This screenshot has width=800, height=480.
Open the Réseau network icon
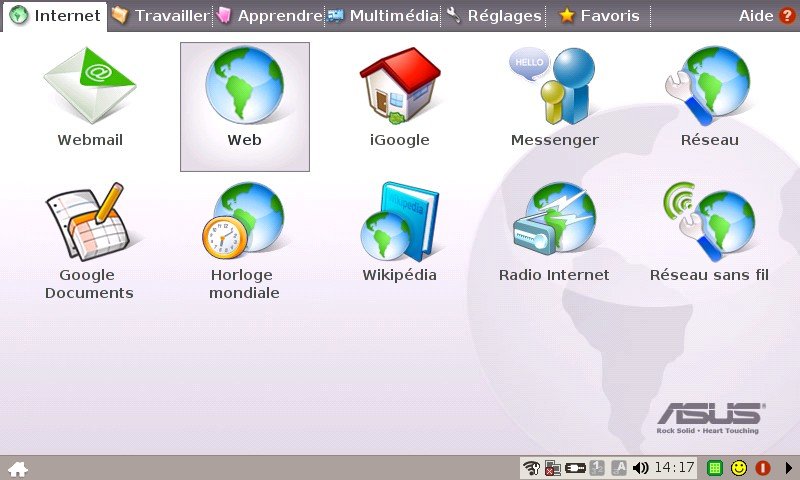[x=708, y=86]
